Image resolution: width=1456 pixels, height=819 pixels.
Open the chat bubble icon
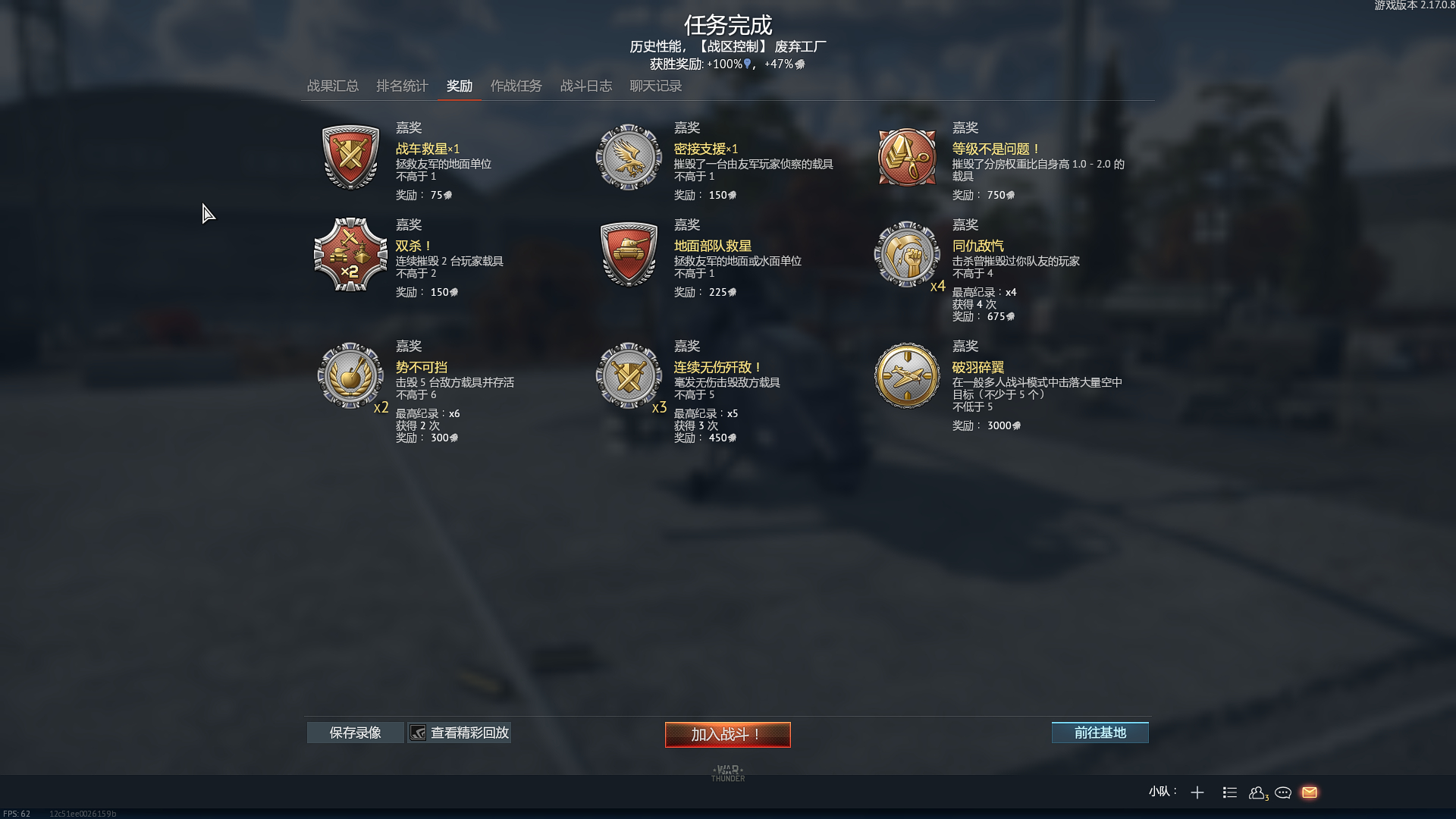click(1283, 792)
